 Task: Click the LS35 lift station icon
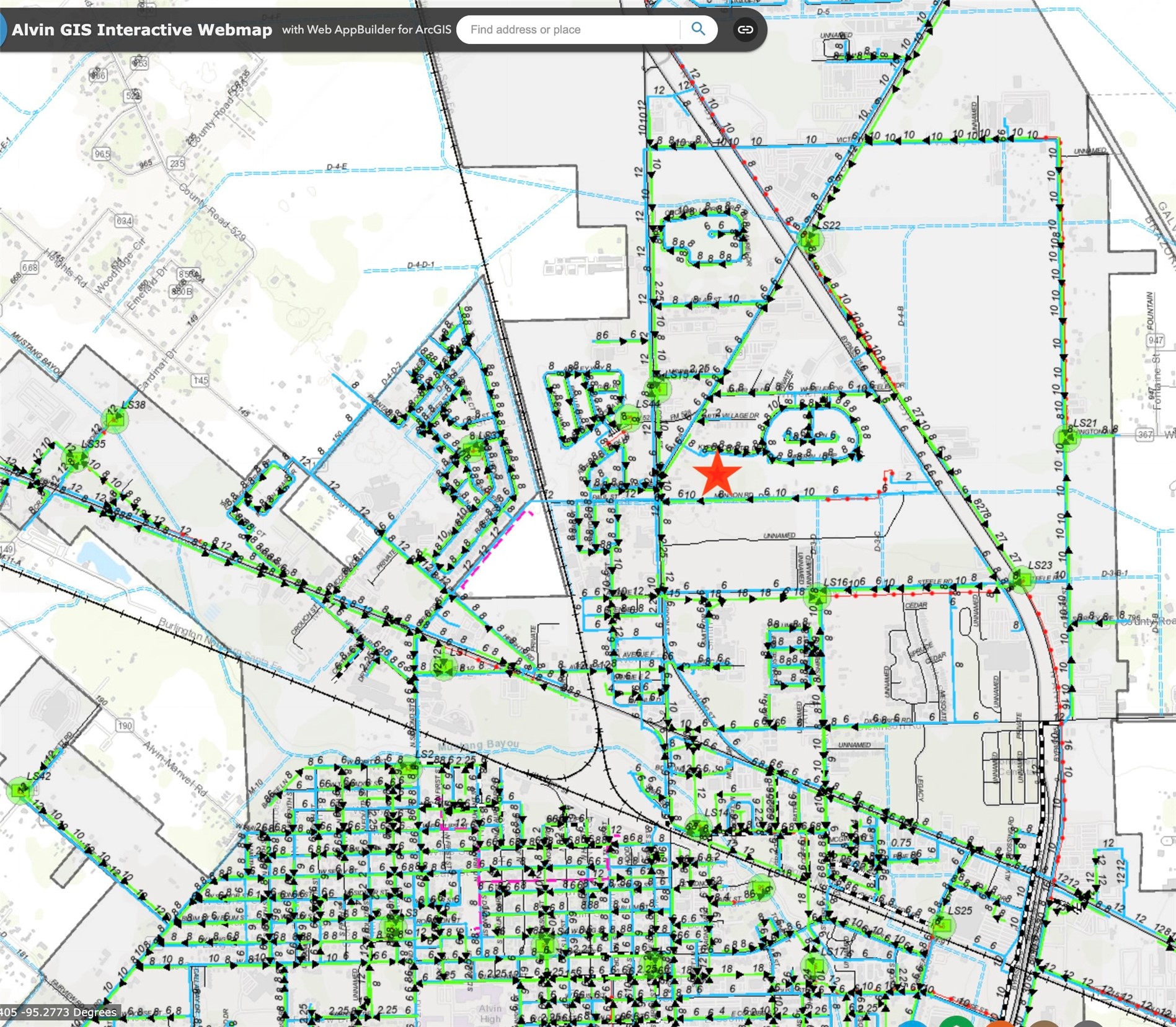[x=76, y=458]
